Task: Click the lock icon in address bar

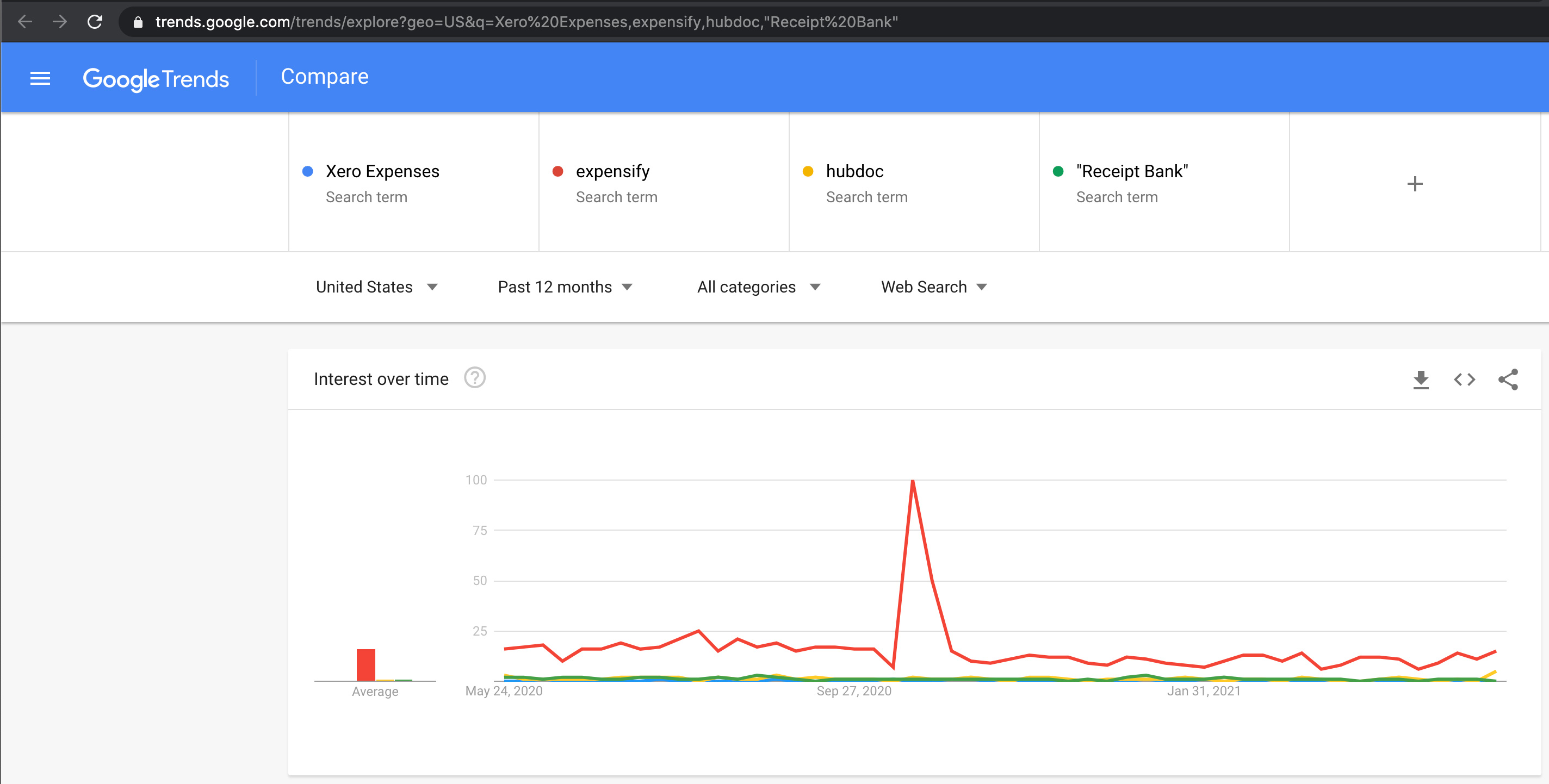Action: 138,22
